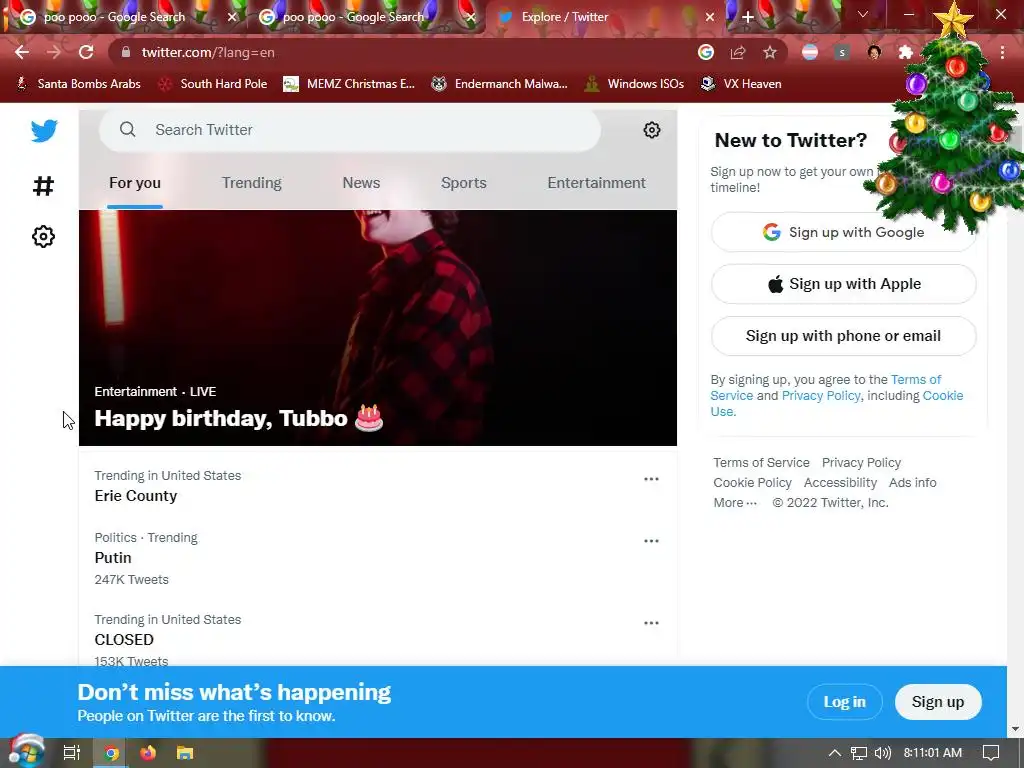The image size is (1024, 768).
Task: Open footer Ads info link
Action: (x=912, y=483)
